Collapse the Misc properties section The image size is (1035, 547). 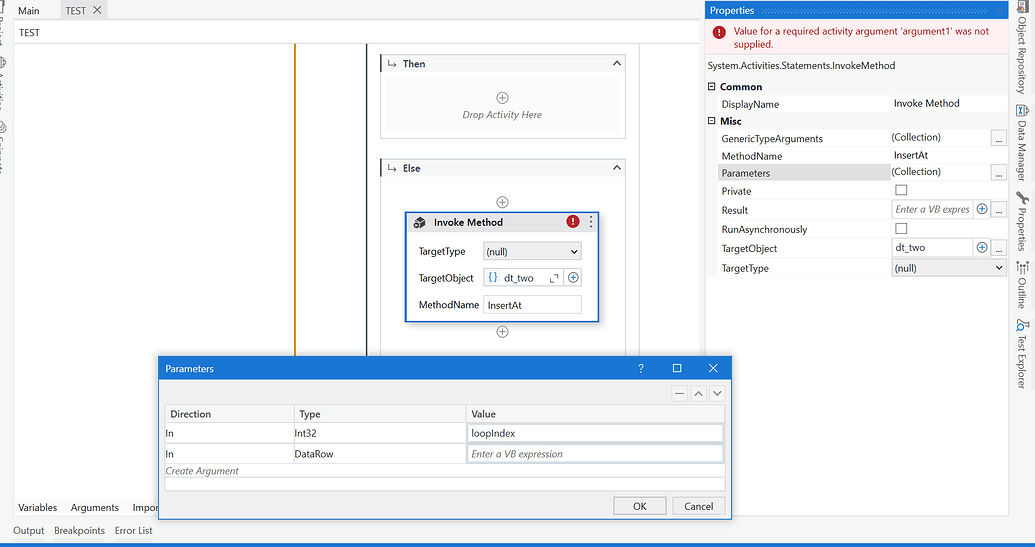(x=712, y=121)
